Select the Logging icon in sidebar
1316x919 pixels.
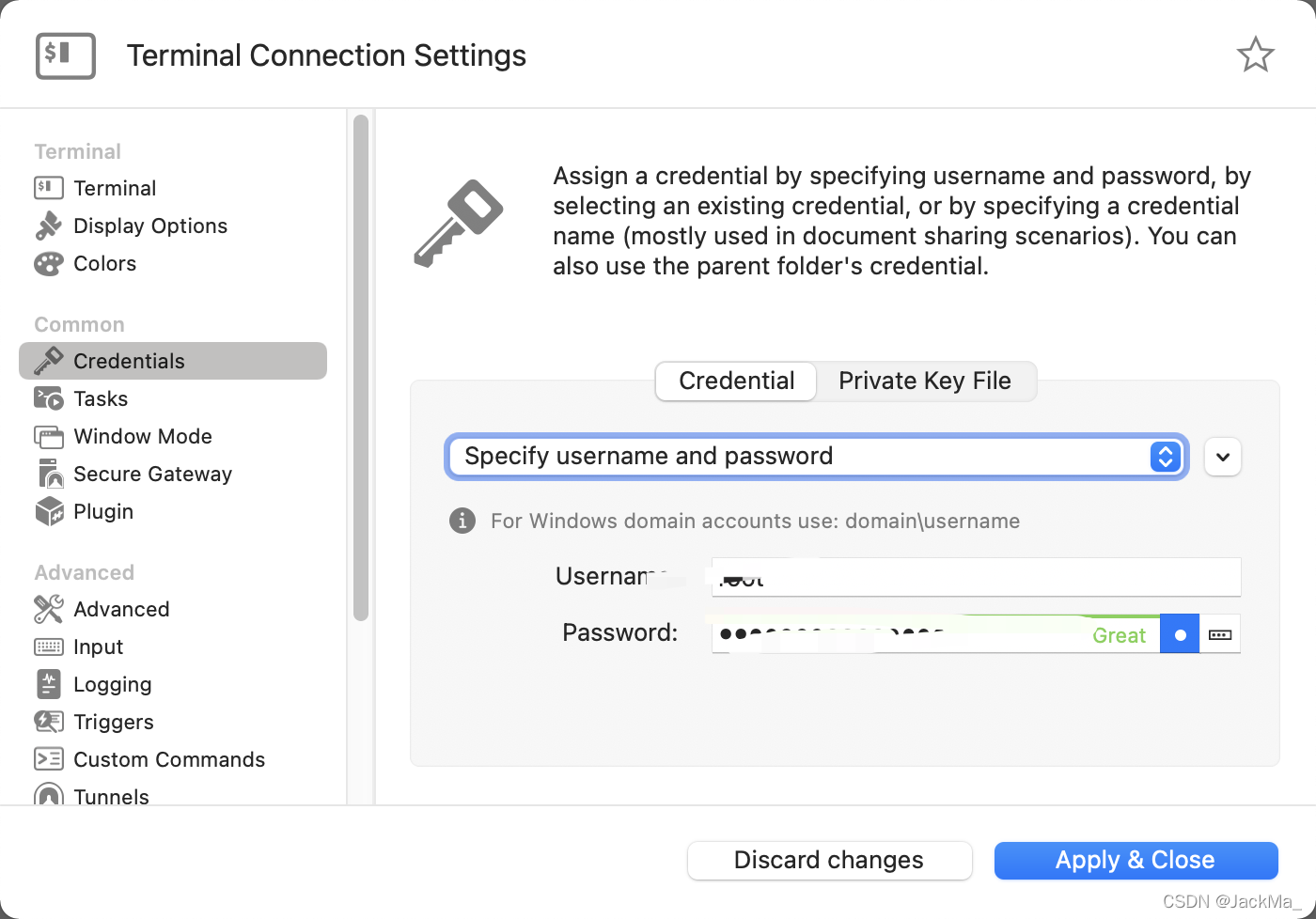(x=48, y=684)
